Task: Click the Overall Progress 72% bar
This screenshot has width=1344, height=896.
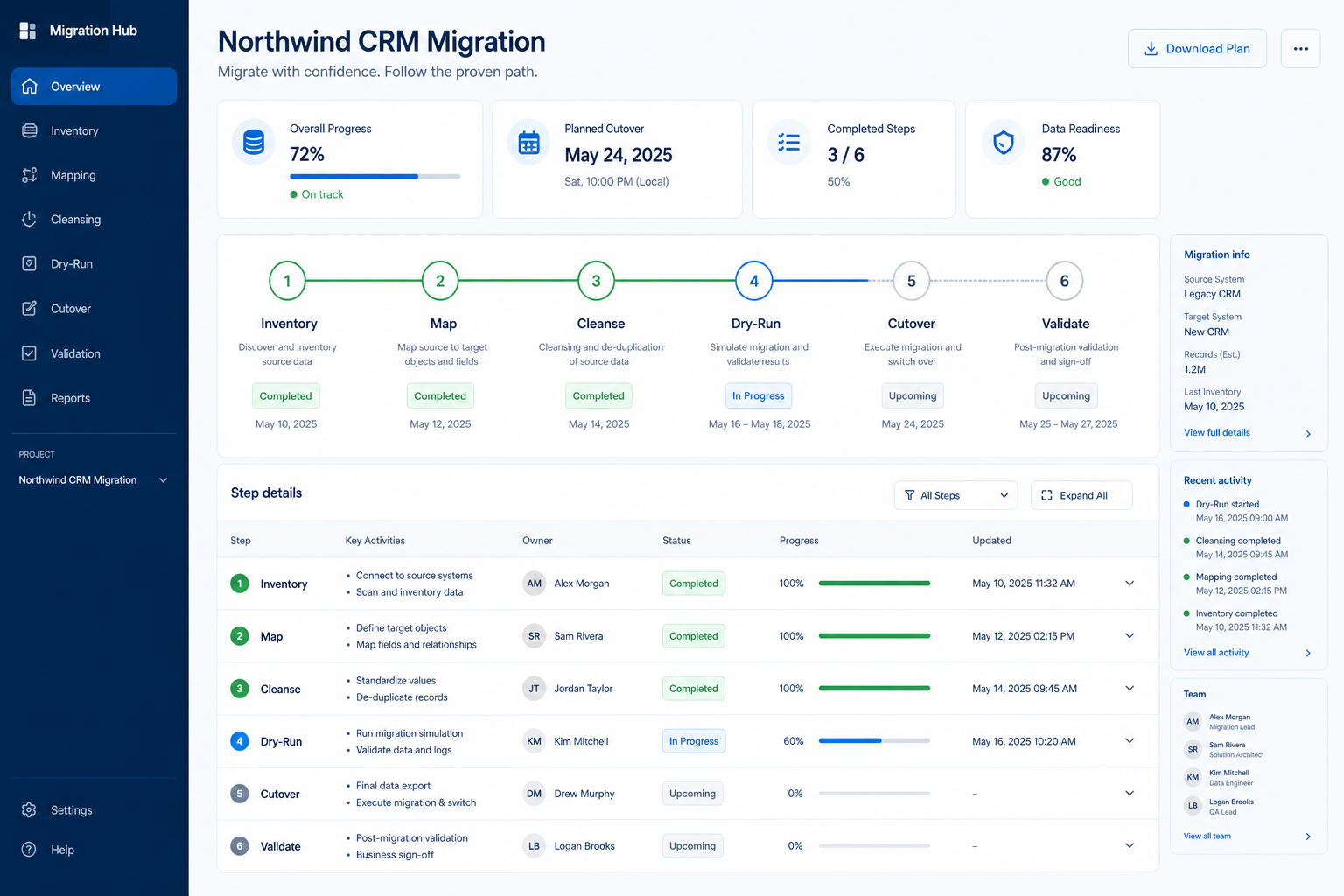Action: click(x=375, y=176)
